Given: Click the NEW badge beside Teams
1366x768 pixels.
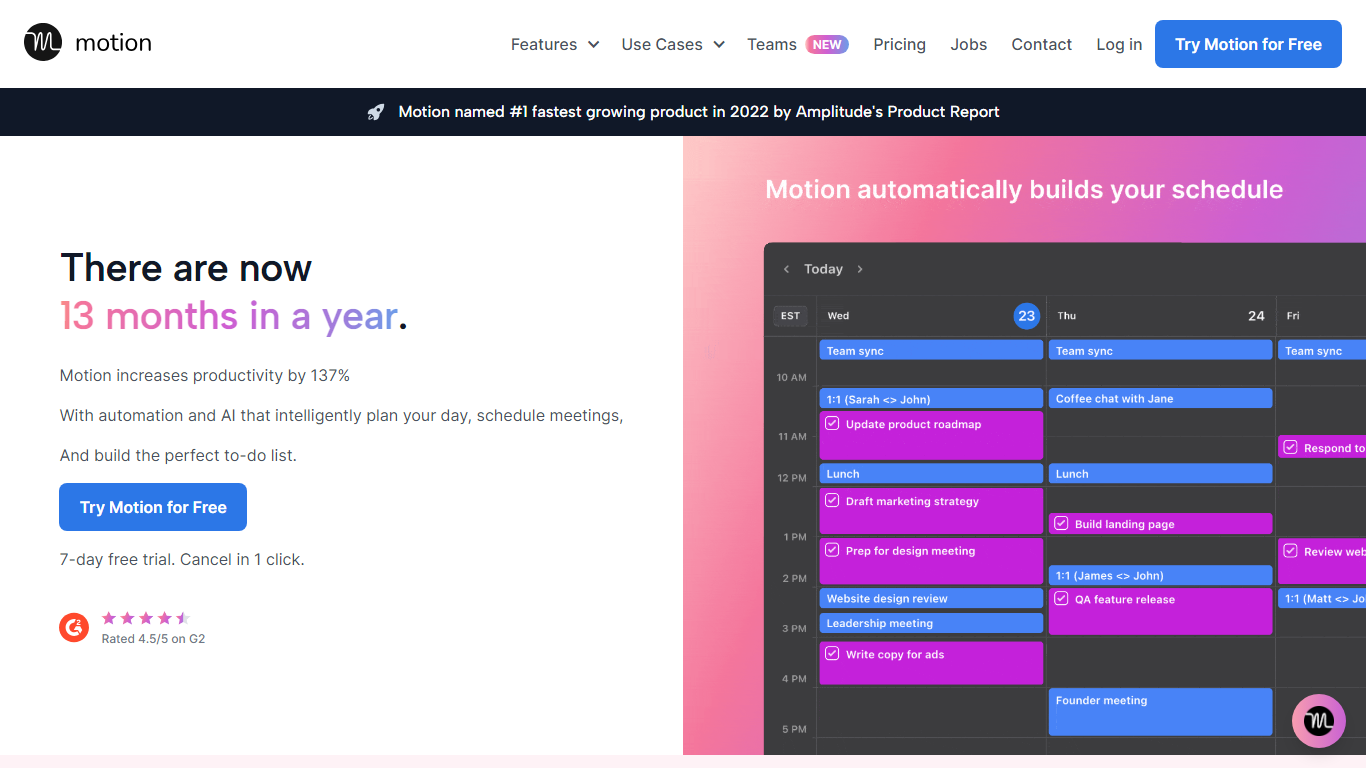Looking at the screenshot, I should tap(827, 44).
